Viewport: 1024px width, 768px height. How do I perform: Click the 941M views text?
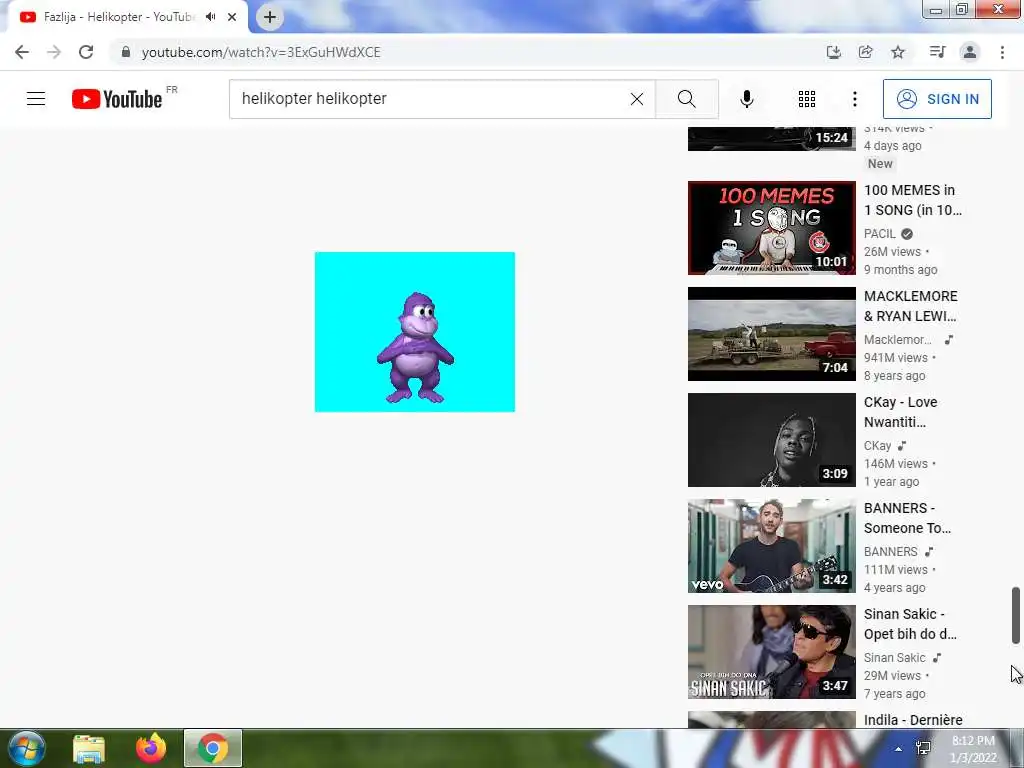pyautogui.click(x=895, y=358)
